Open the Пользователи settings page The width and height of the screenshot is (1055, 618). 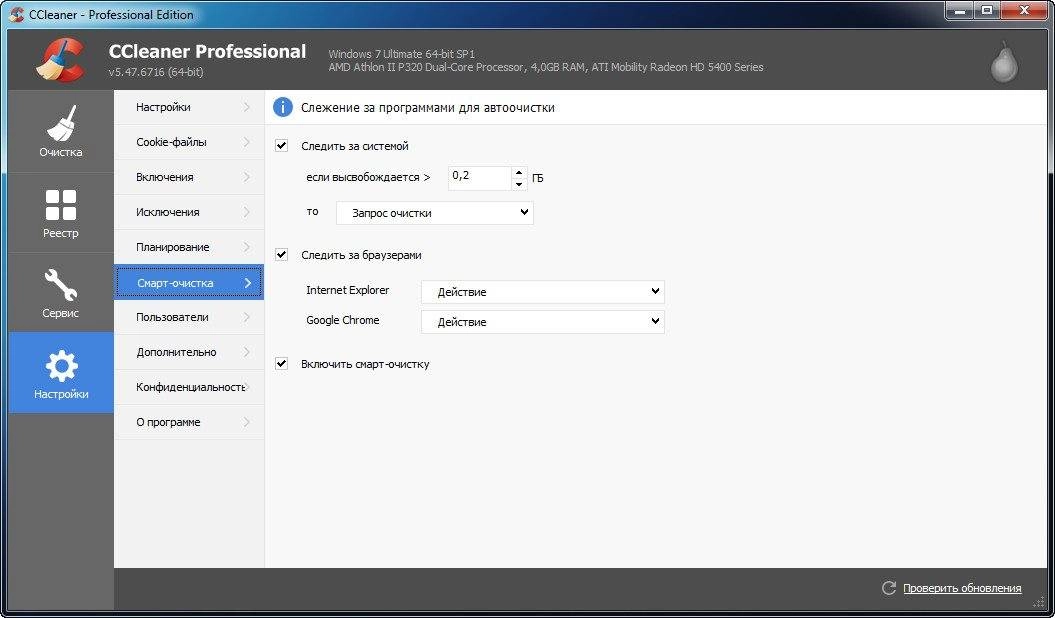[189, 317]
